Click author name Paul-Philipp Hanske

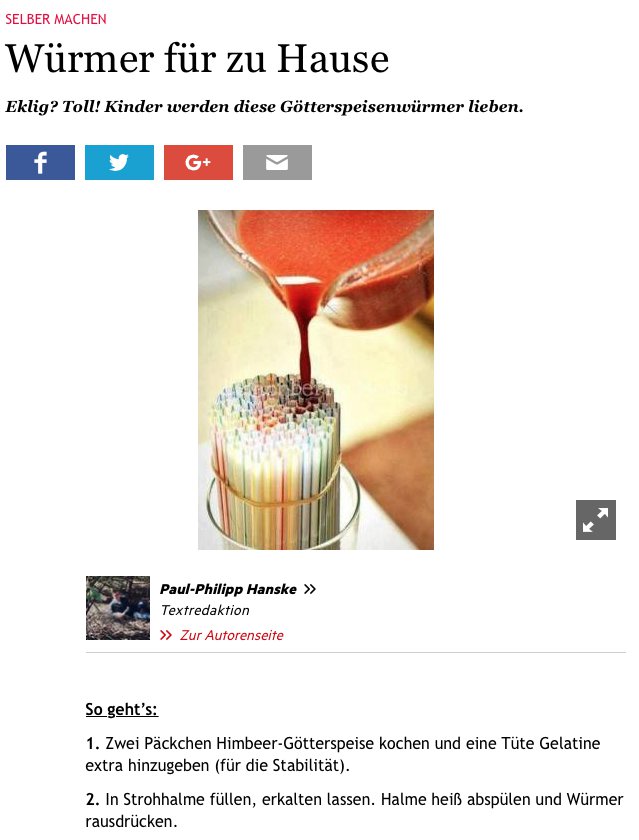pos(228,589)
